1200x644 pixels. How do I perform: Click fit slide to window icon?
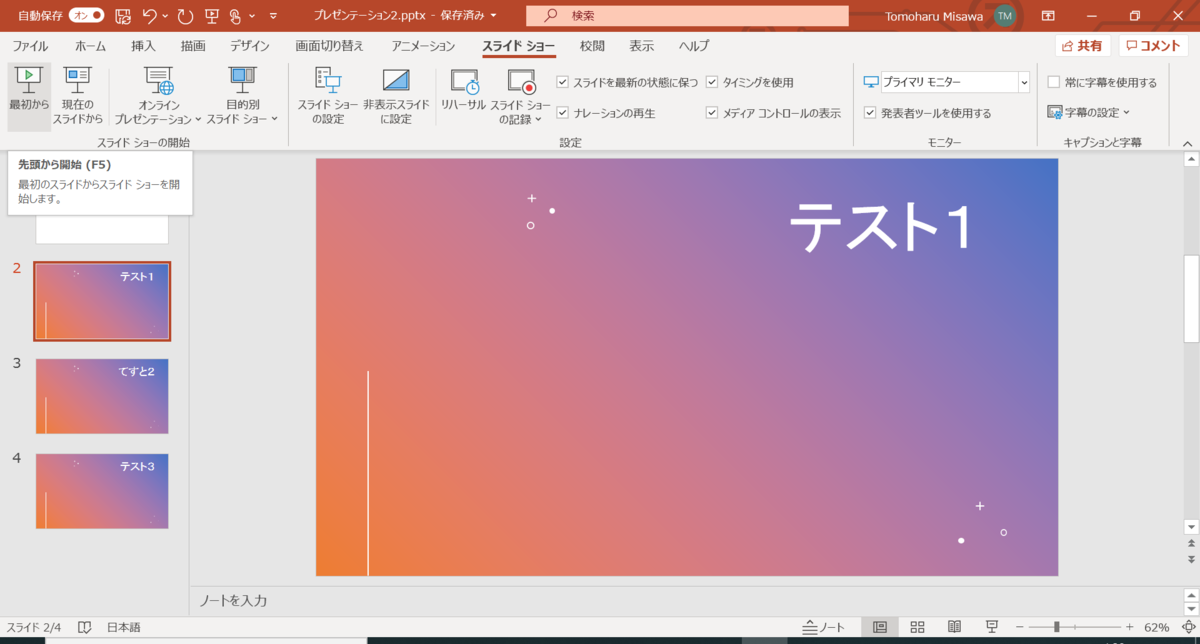pos(1187,628)
